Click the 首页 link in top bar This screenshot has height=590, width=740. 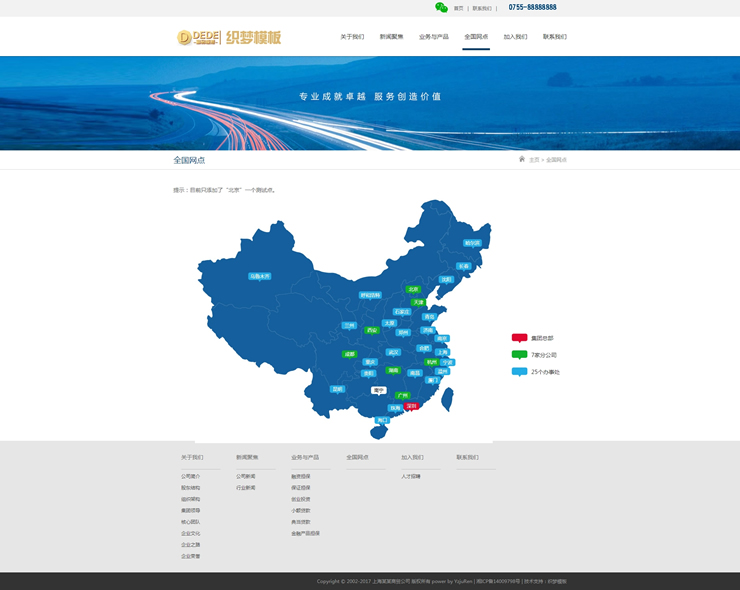(x=459, y=8)
